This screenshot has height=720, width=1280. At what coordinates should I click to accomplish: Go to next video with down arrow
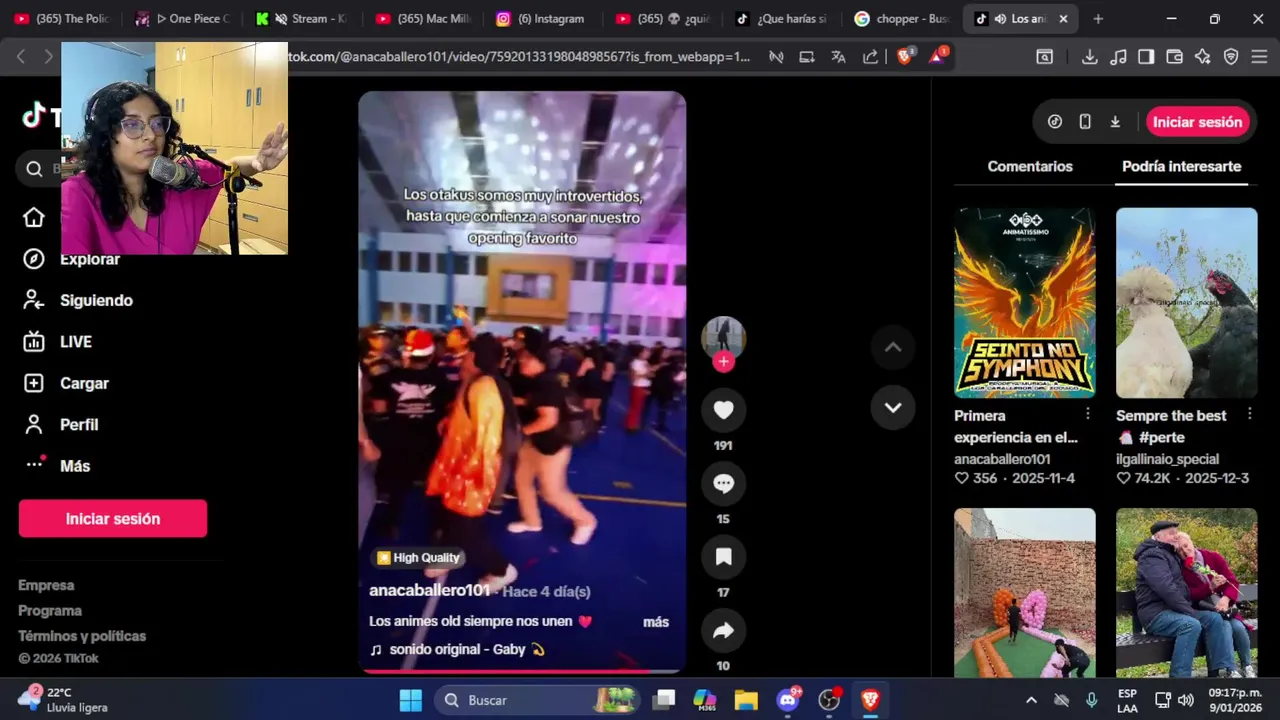[x=893, y=408]
